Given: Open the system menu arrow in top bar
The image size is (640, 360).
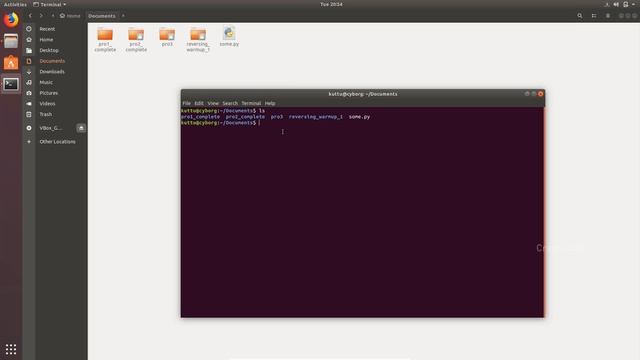Looking at the screenshot, I should pyautogui.click(x=633, y=4).
